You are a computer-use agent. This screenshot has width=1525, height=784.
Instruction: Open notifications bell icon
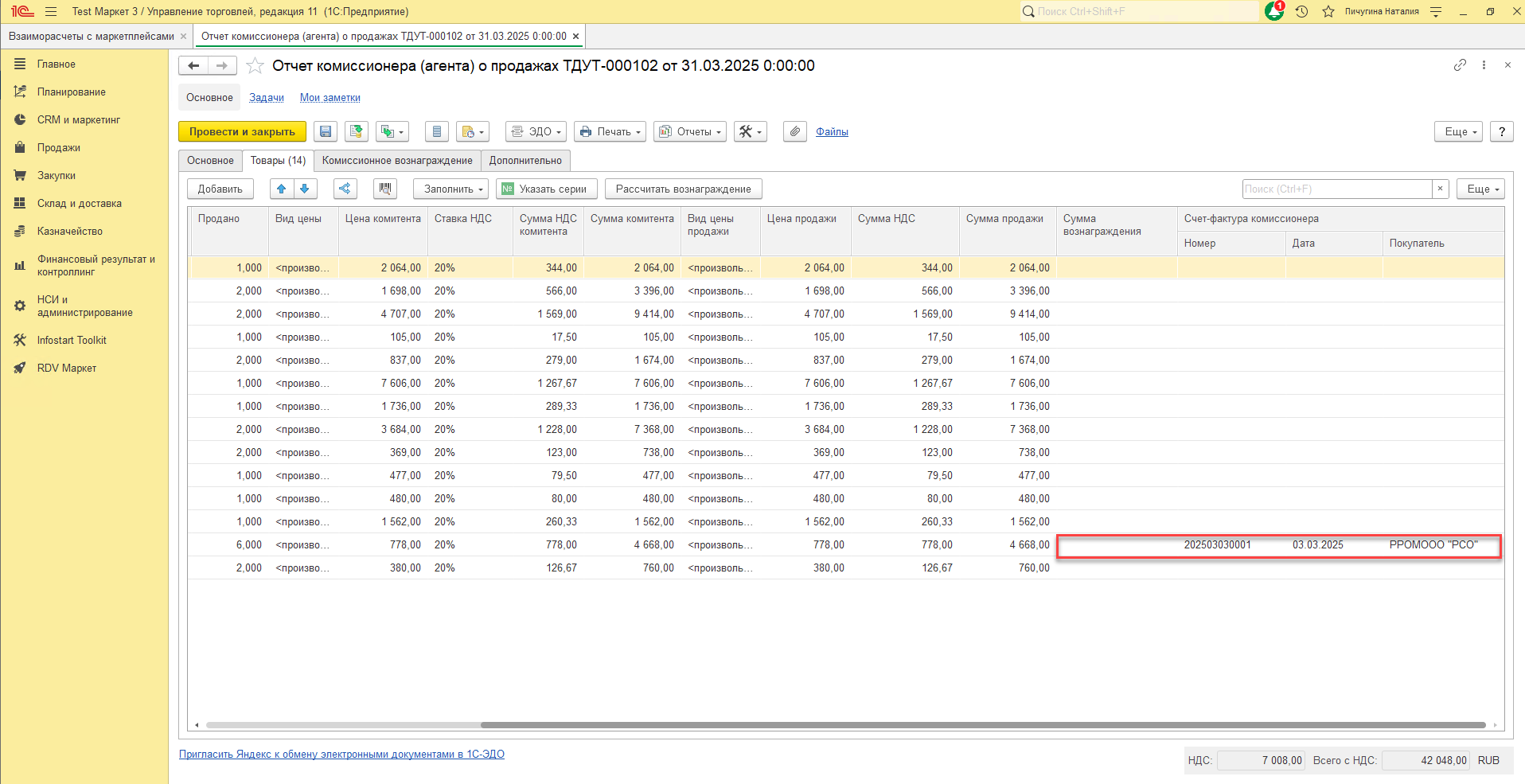(1273, 11)
